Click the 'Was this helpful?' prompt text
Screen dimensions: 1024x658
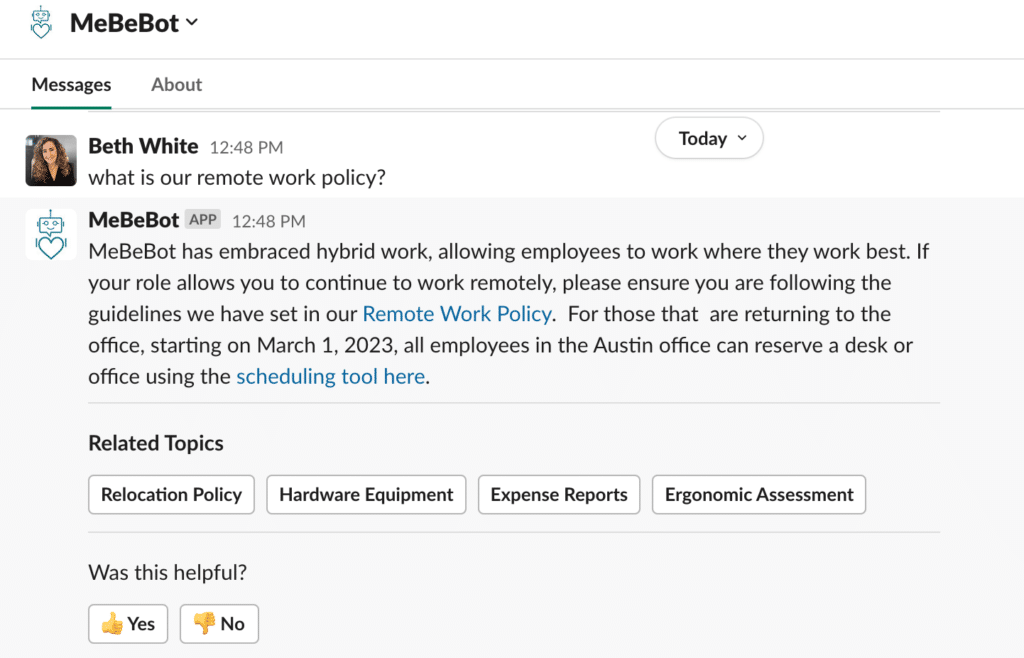click(168, 572)
